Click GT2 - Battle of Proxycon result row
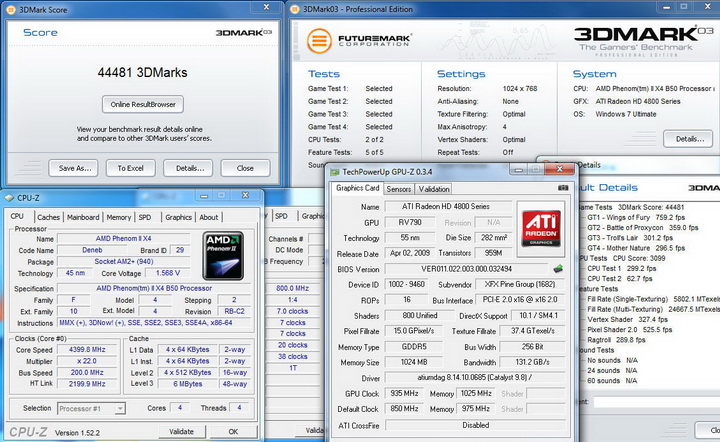 click(x=642, y=227)
